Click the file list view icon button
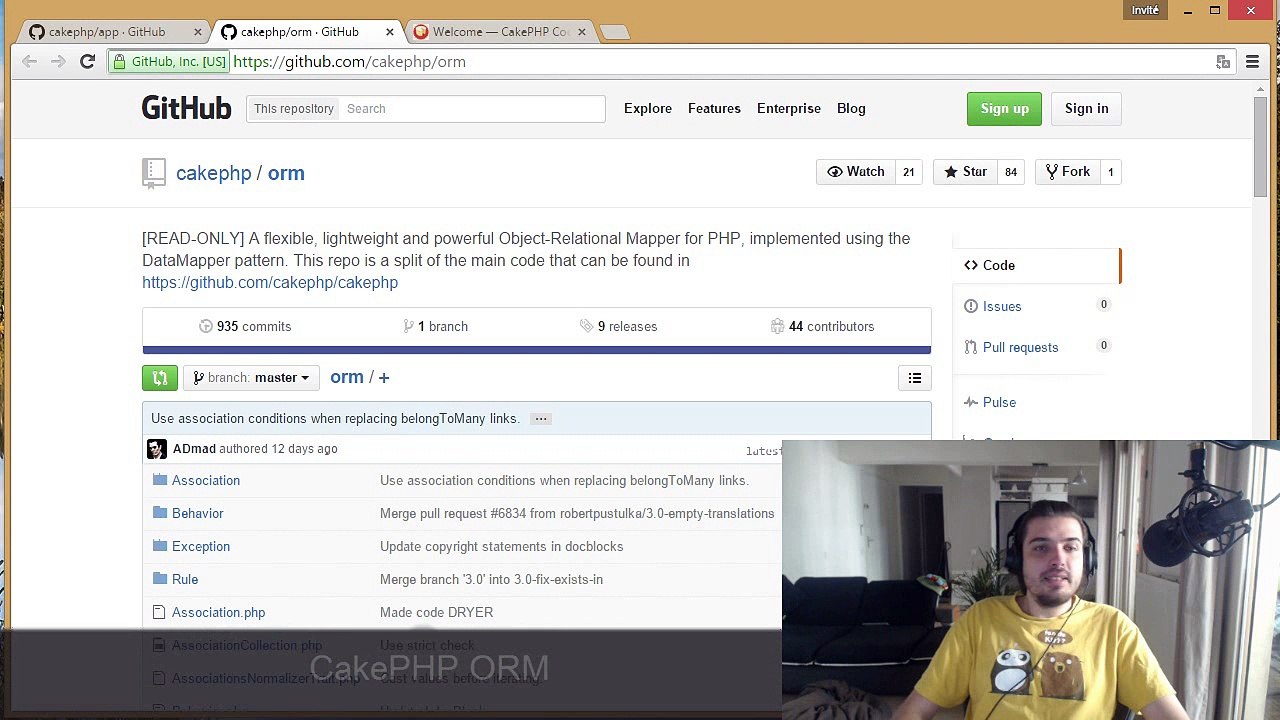Image resolution: width=1280 pixels, height=720 pixels. coord(914,377)
